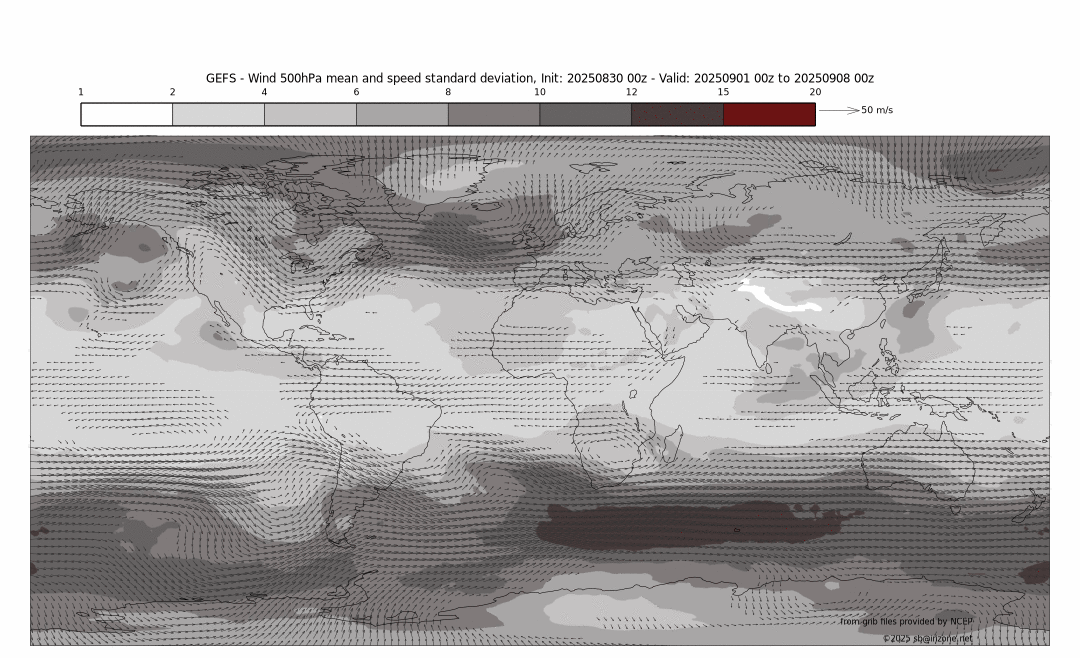Click the legend tick label "20"
The height and width of the screenshot is (658, 1080).
(x=815, y=92)
